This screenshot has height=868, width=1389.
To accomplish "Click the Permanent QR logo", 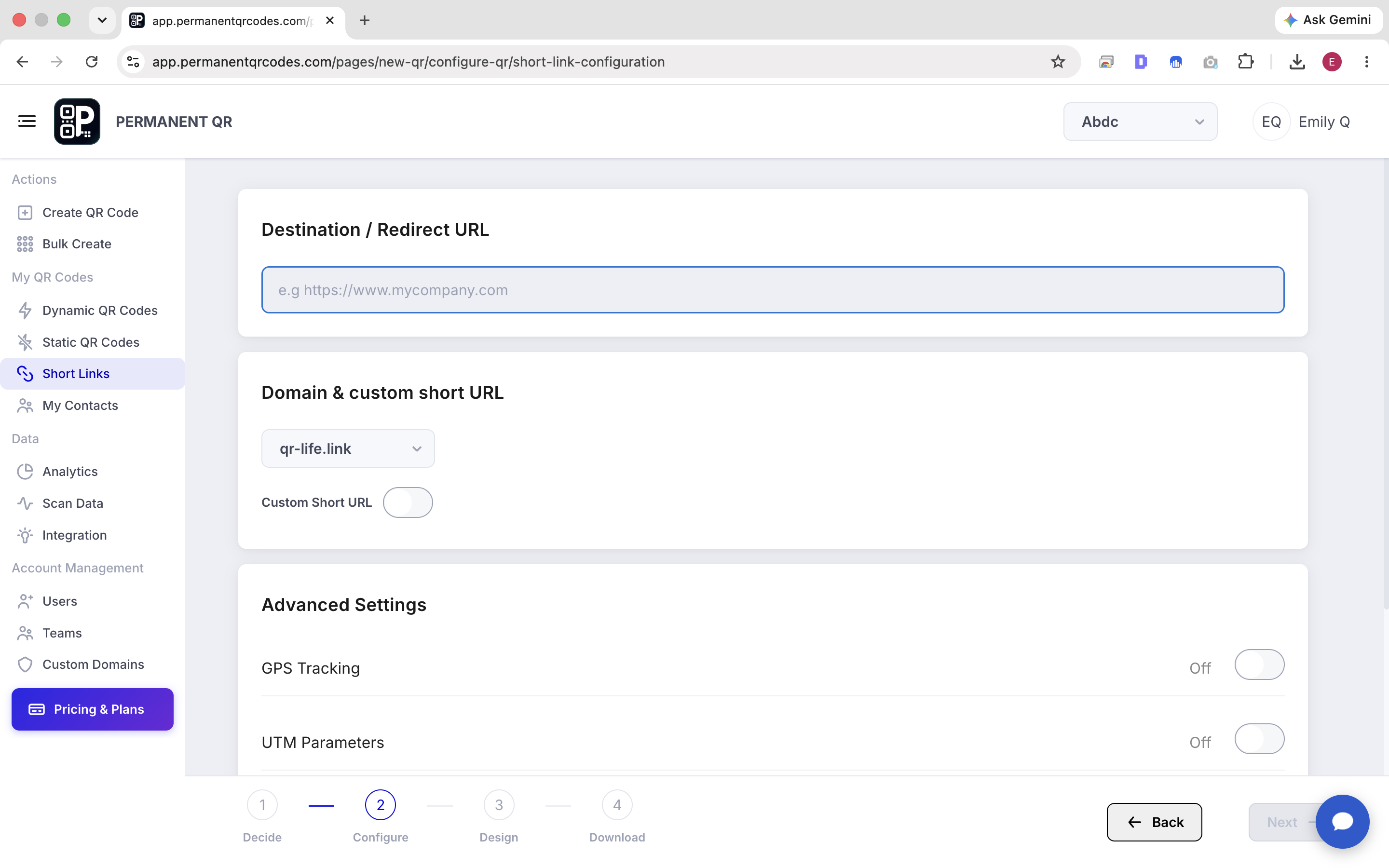I will 77,121.
